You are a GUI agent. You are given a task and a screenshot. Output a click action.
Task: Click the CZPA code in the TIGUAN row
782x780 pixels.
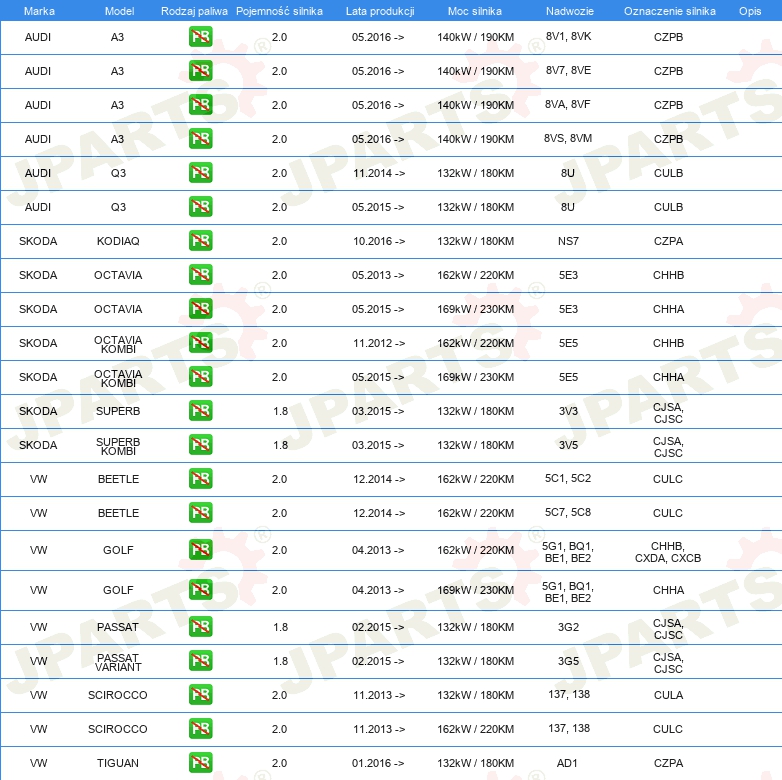tap(668, 763)
